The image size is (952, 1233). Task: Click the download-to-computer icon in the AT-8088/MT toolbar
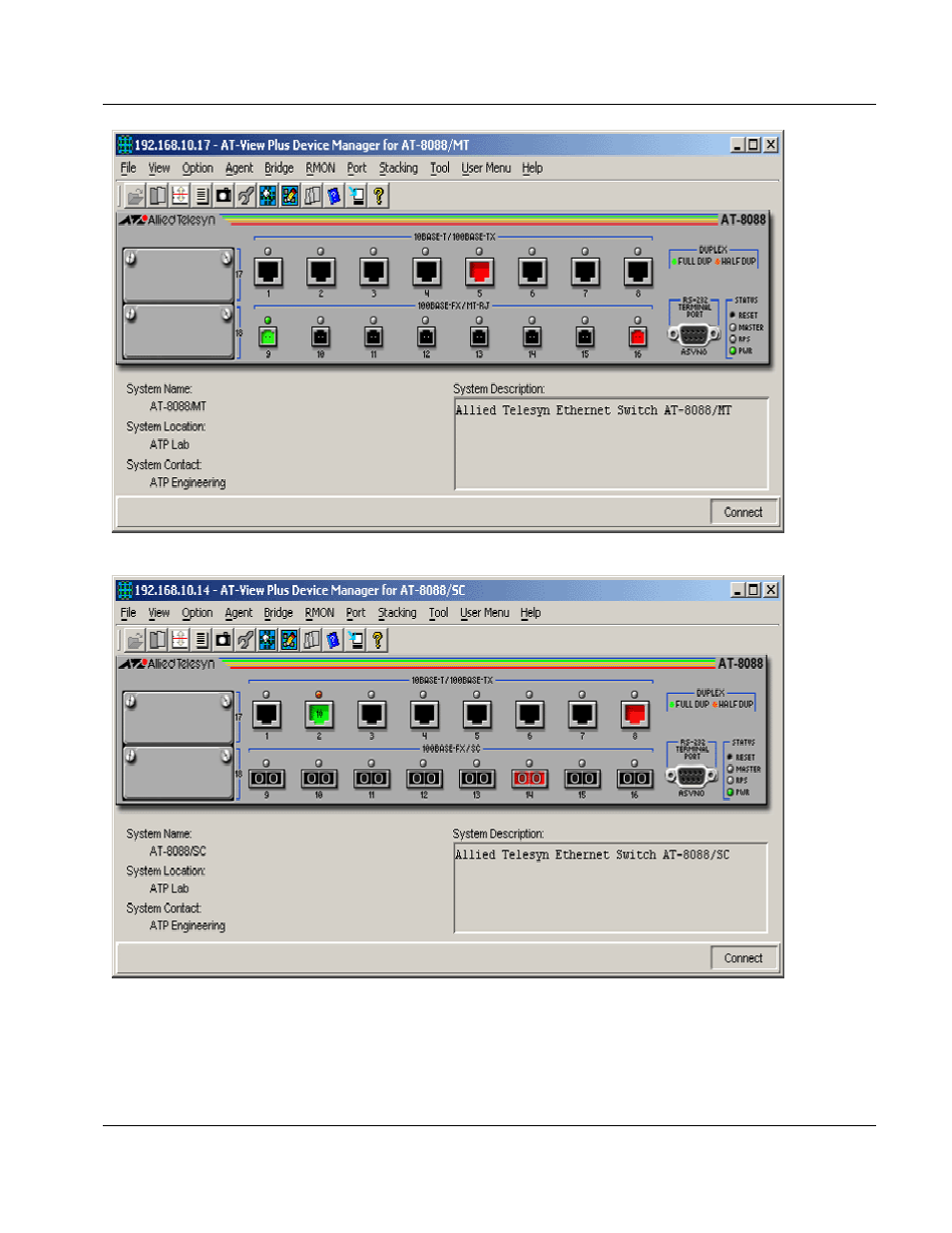click(x=356, y=196)
